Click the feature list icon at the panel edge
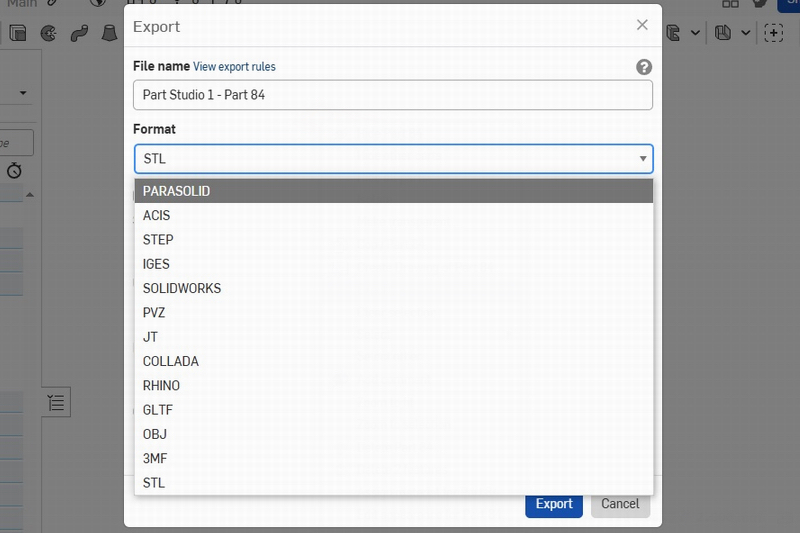The image size is (800, 533). (56, 403)
